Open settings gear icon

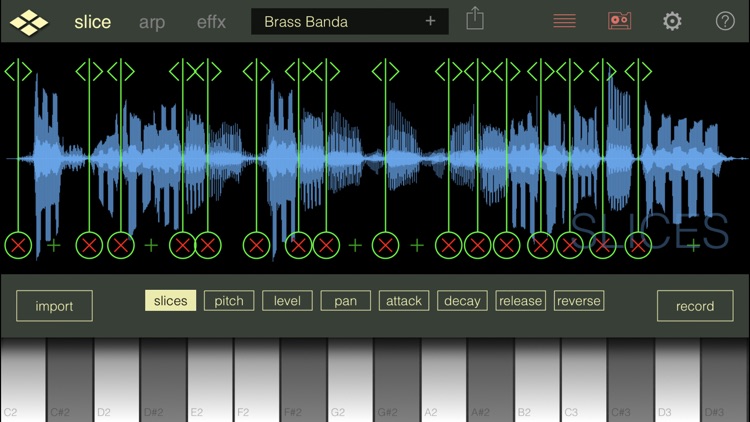click(x=672, y=21)
